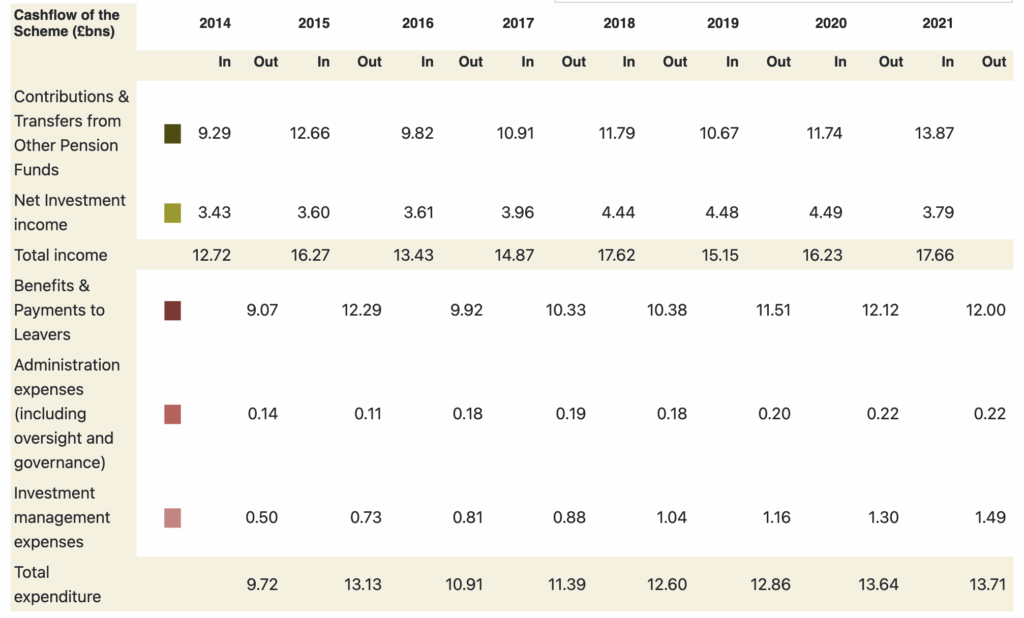This screenshot has height=618, width=1024.
Task: Click the 2014 year column header
Action: 215,23
